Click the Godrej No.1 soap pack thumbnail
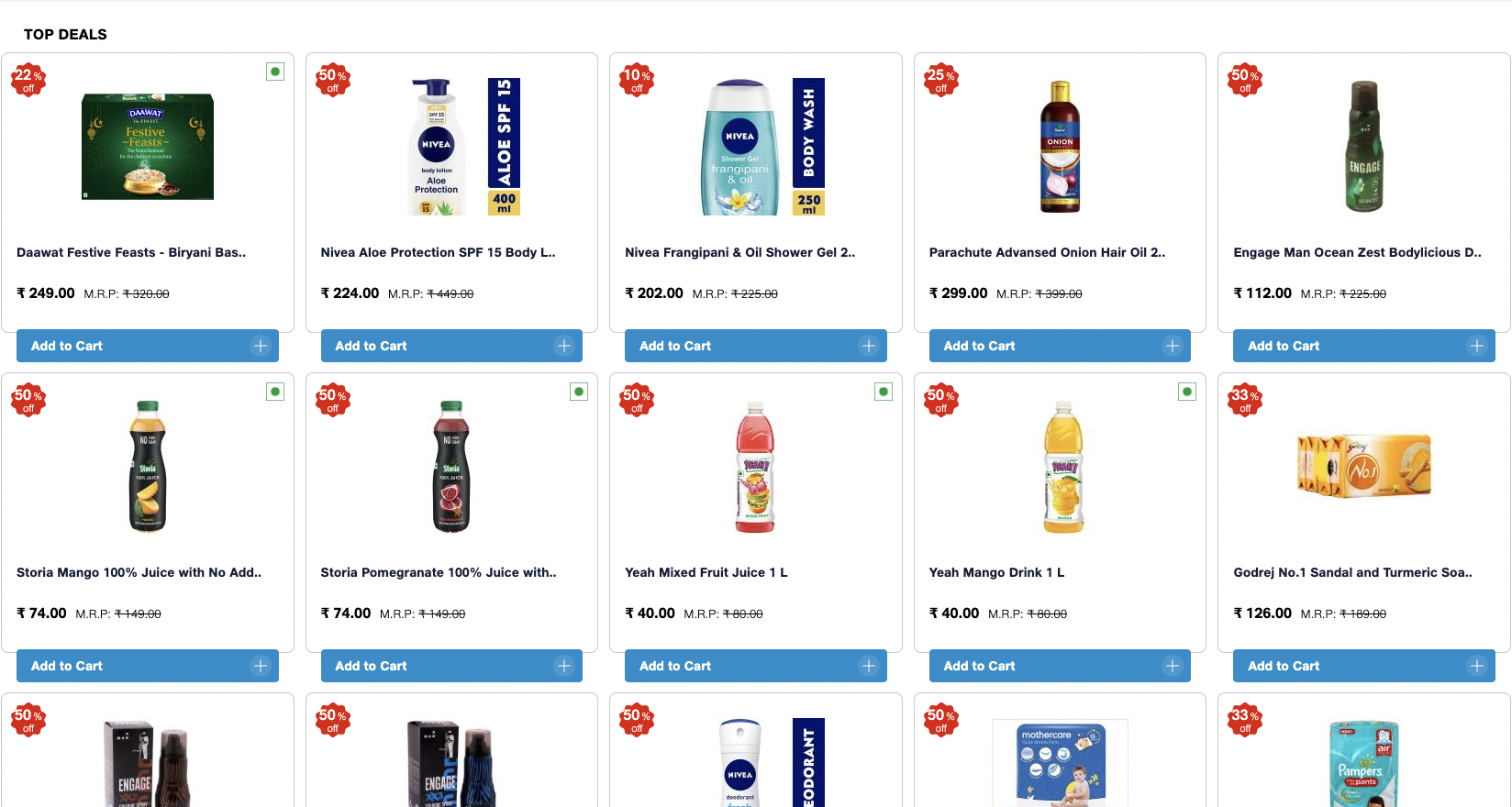This screenshot has width=1512, height=807. pos(1363,465)
